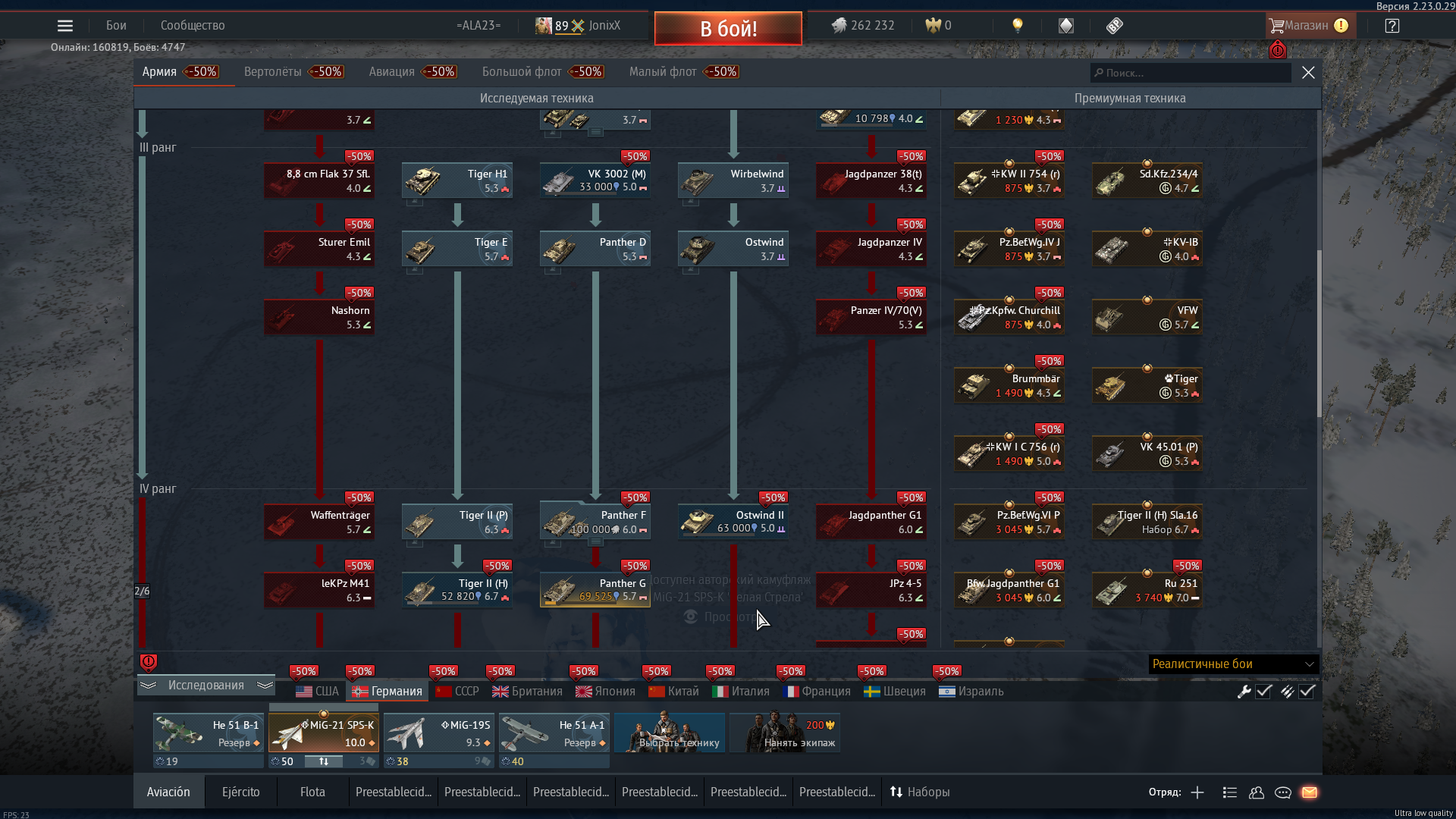This screenshot has height=819, width=1456.
Task: Open the ticket items inventory icon
Action: point(1114,26)
